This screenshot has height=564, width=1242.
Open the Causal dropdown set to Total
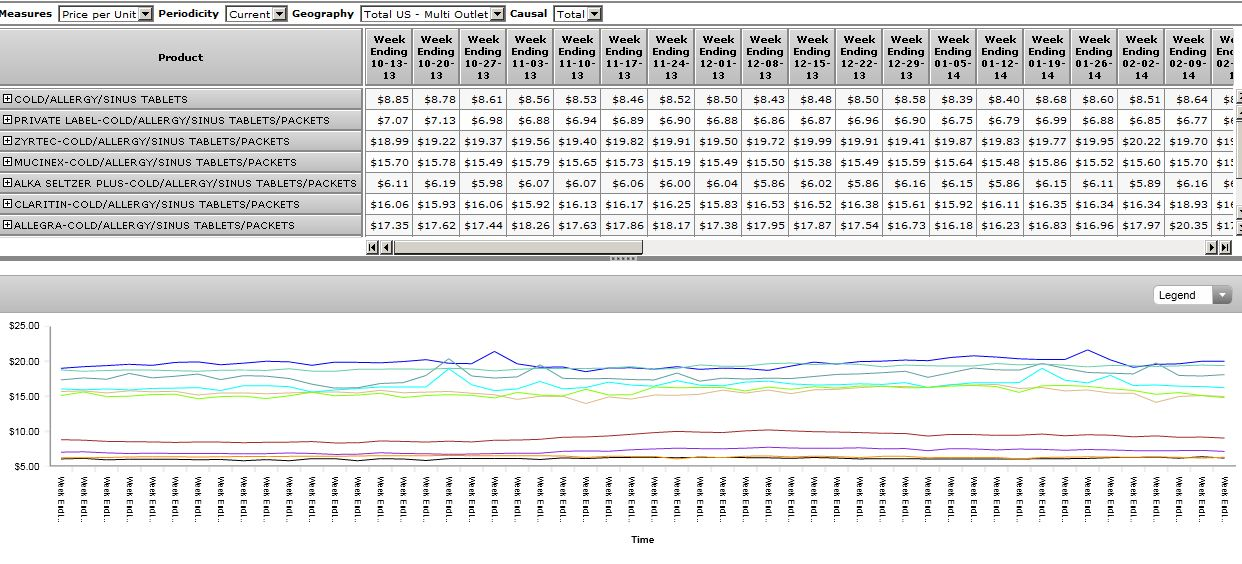pos(578,14)
